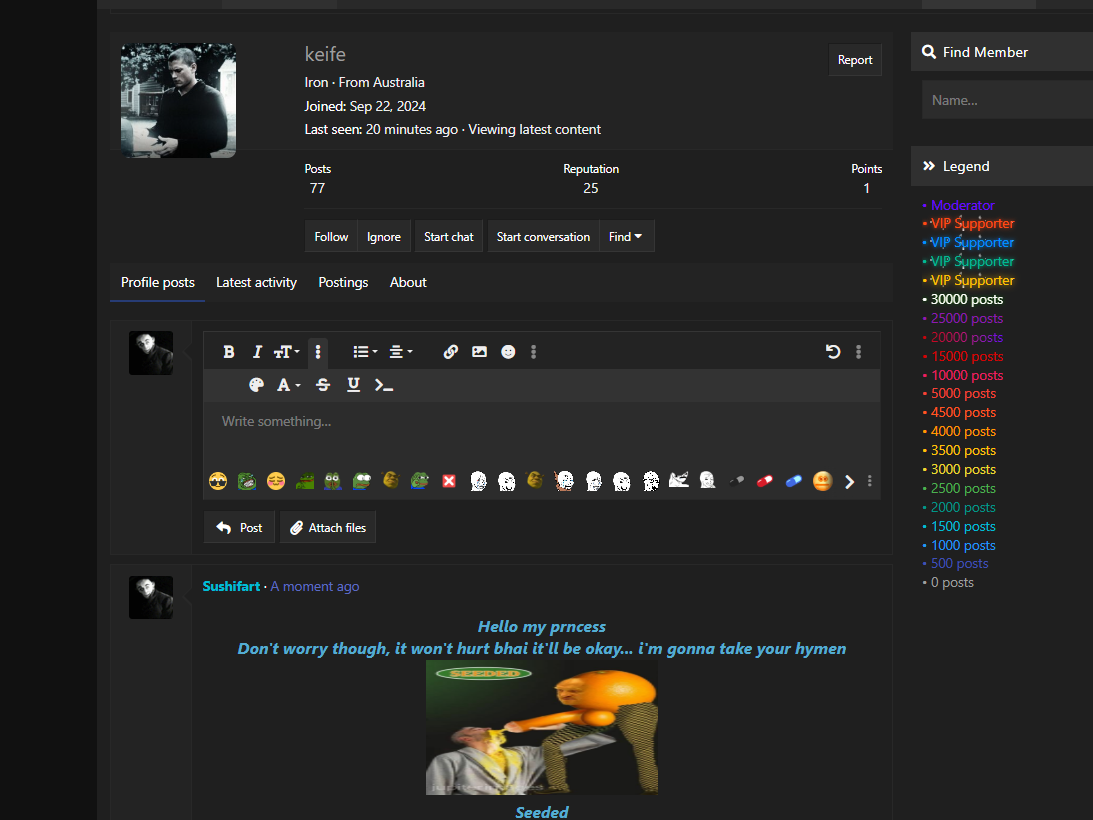Click the Post button
This screenshot has height=820, width=1093.
point(239,528)
